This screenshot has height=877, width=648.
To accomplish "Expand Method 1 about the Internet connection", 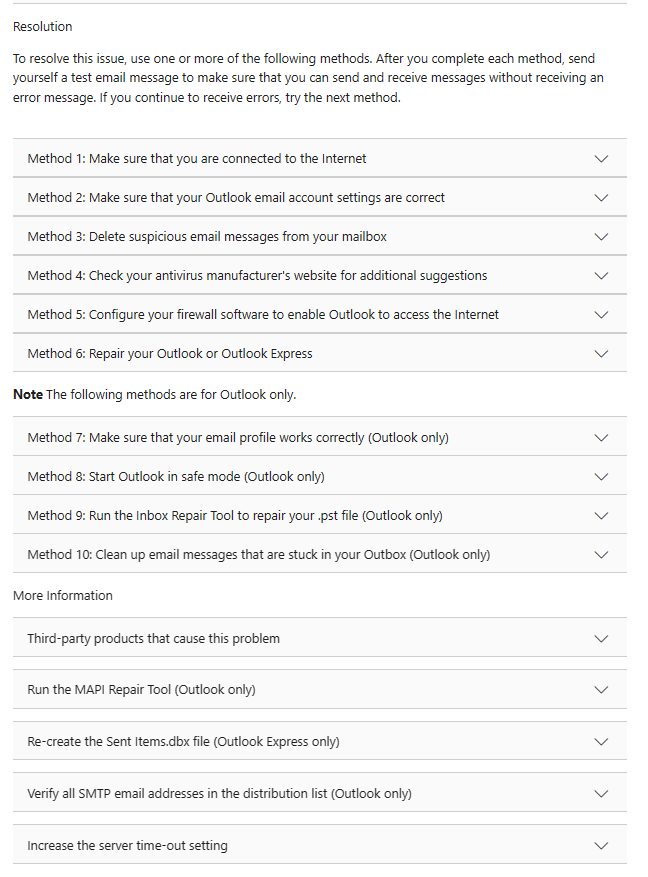I will [x=320, y=158].
